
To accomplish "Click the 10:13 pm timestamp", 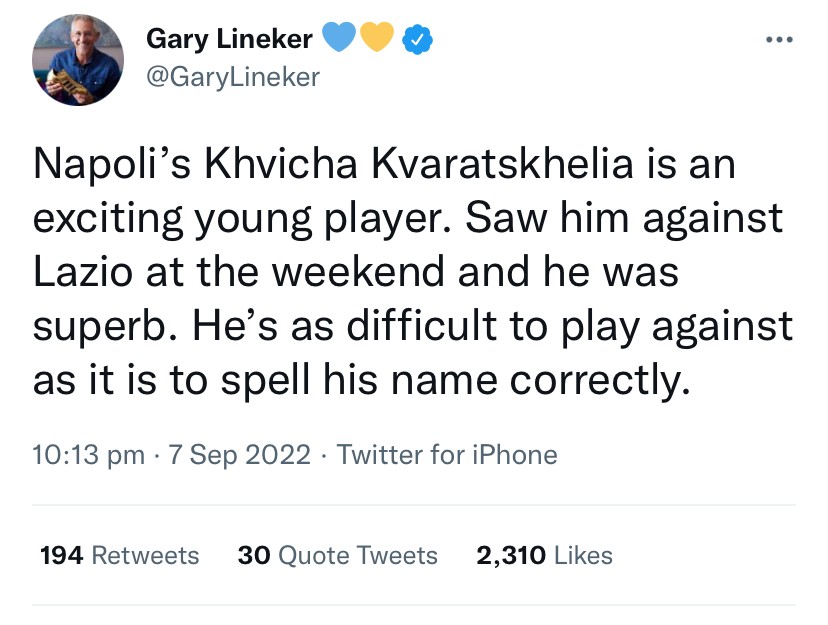I will point(89,455).
